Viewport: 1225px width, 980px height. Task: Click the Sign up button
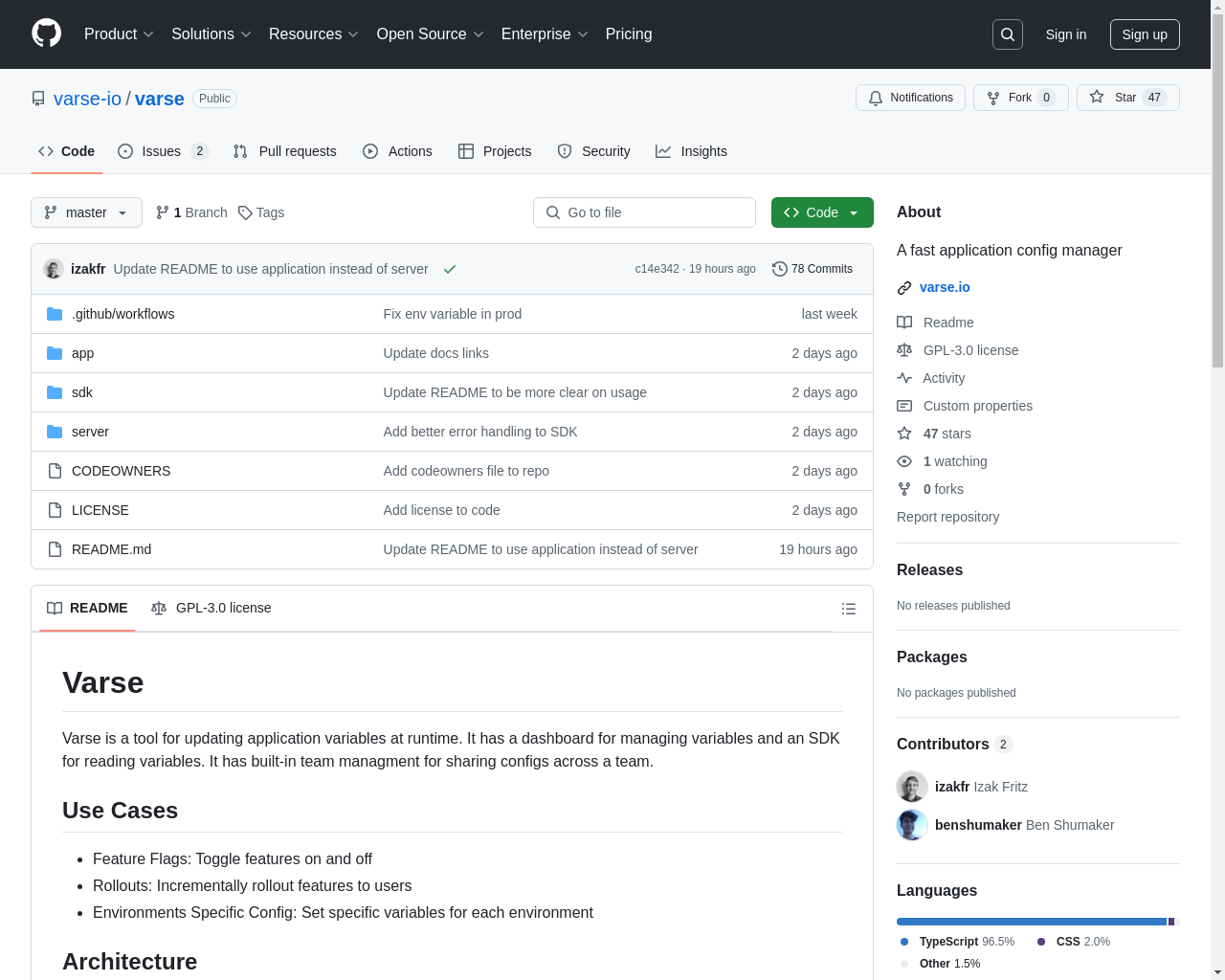1145,34
